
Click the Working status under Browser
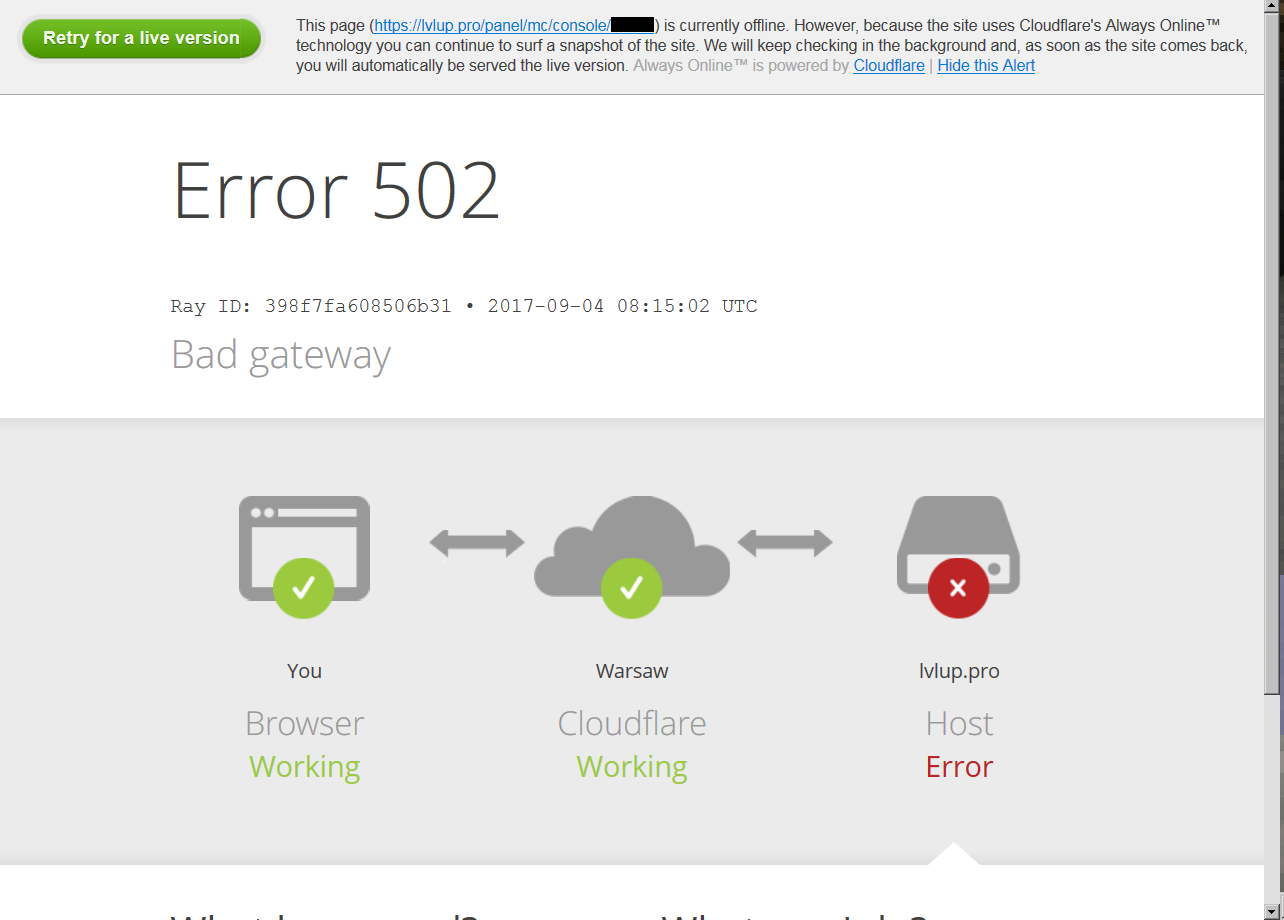[x=304, y=767]
